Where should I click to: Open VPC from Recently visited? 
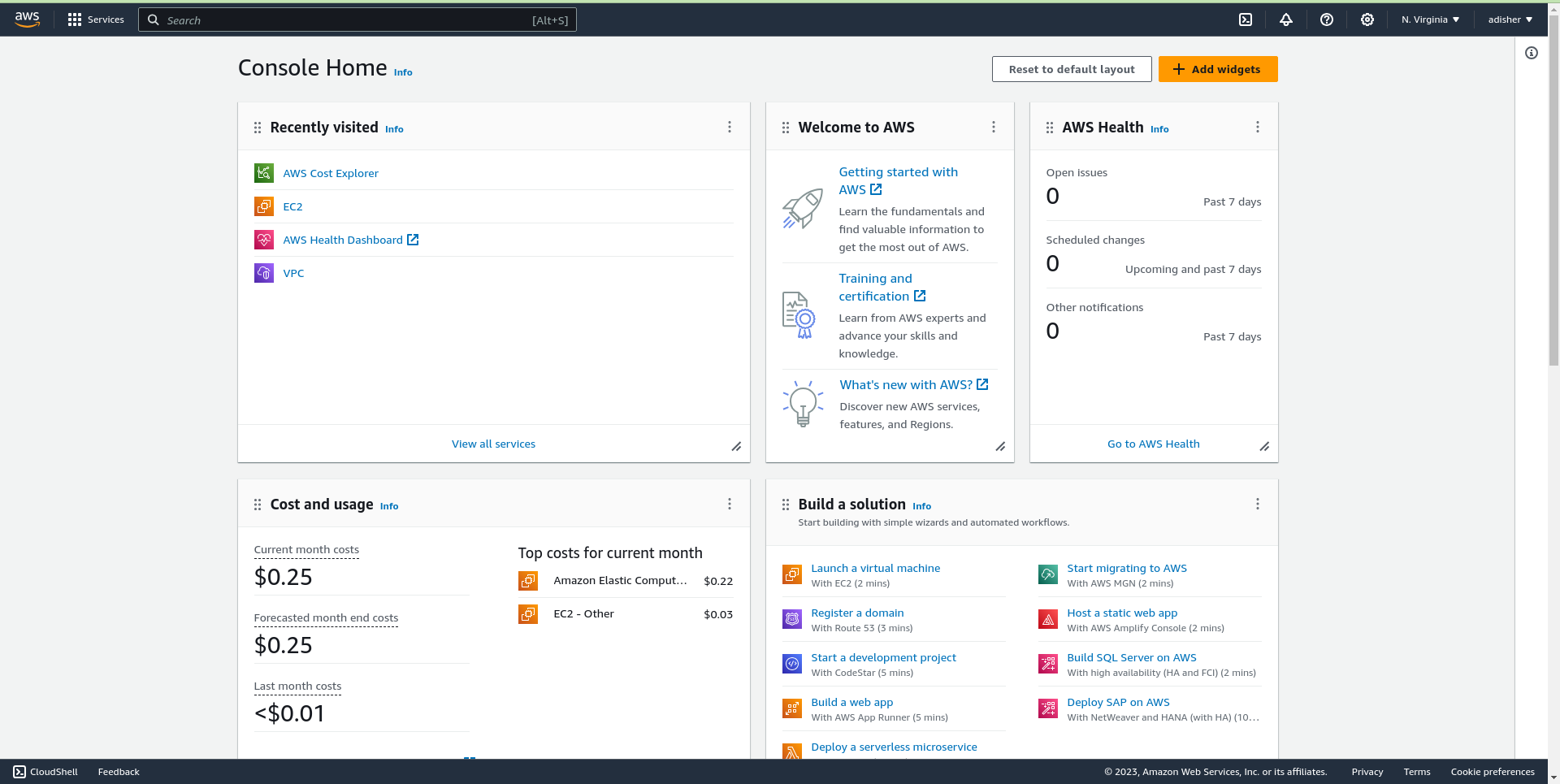(x=293, y=273)
